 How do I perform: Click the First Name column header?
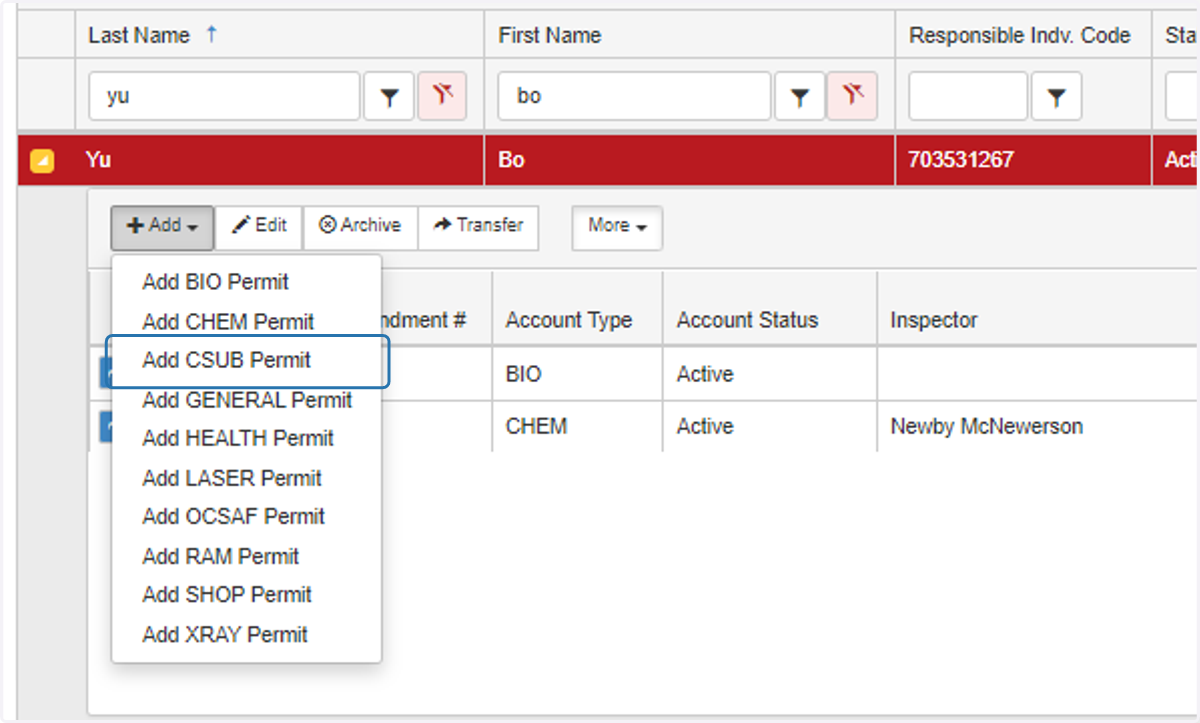690,35
